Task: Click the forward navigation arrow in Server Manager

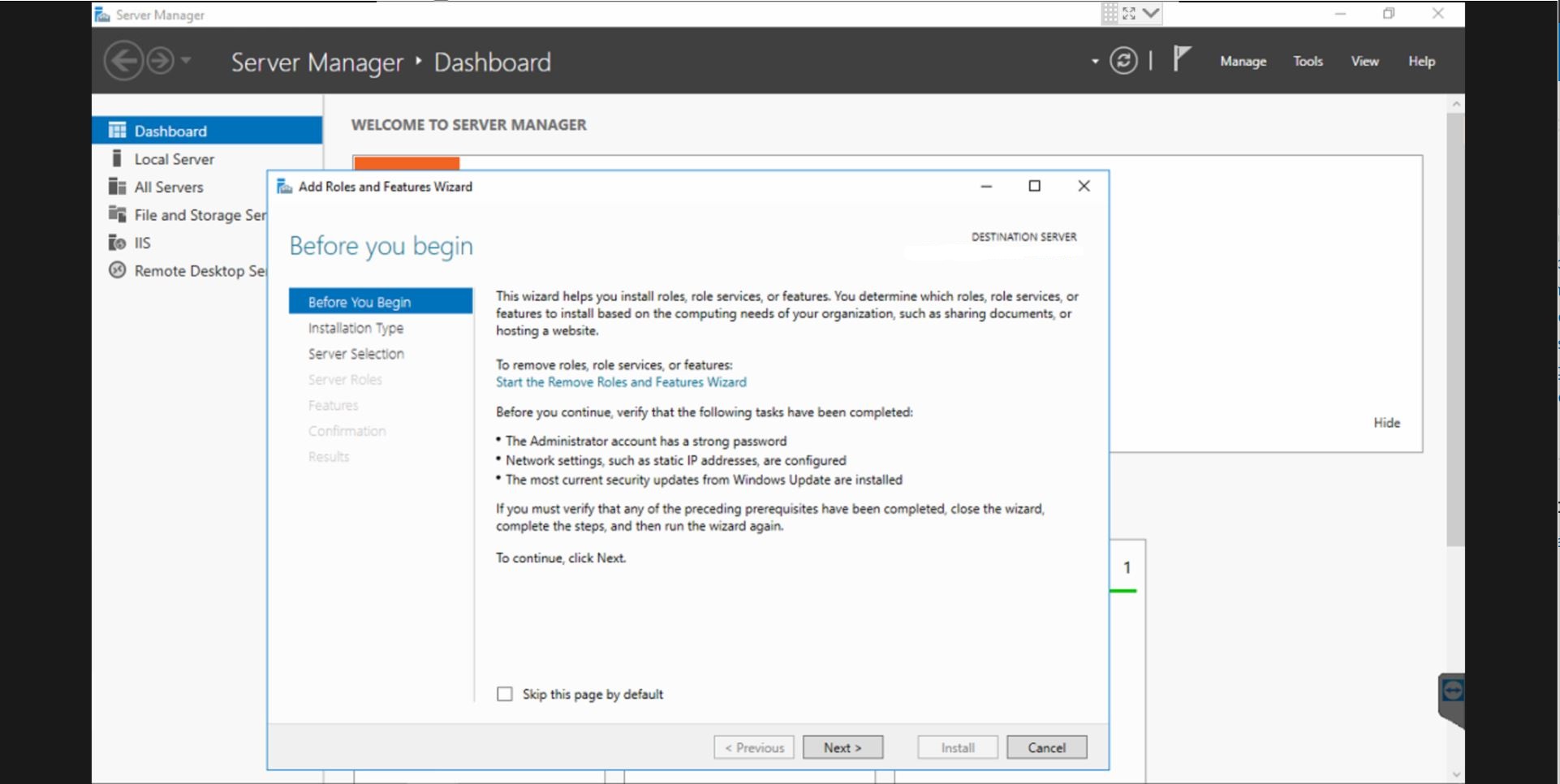Action: click(x=160, y=61)
